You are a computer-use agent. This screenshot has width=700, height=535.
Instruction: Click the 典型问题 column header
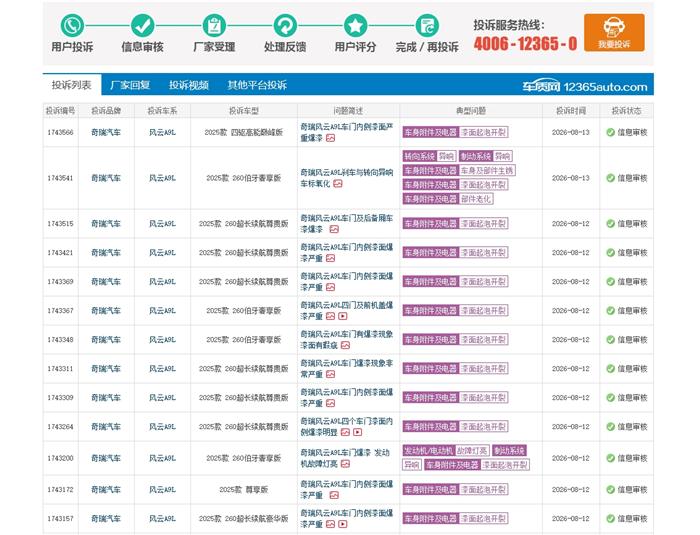pyautogui.click(x=471, y=110)
